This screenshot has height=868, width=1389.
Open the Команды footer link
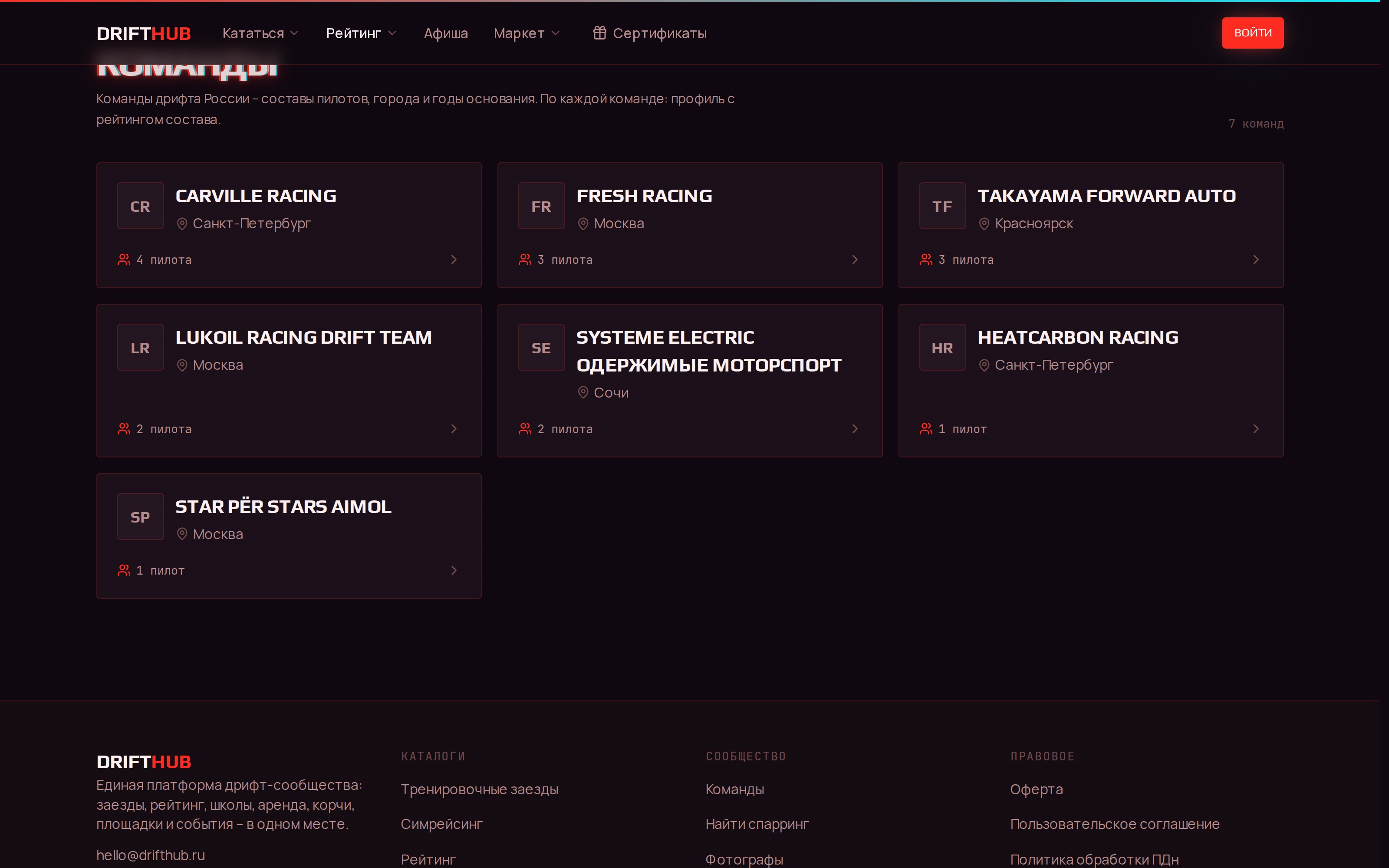click(x=735, y=789)
